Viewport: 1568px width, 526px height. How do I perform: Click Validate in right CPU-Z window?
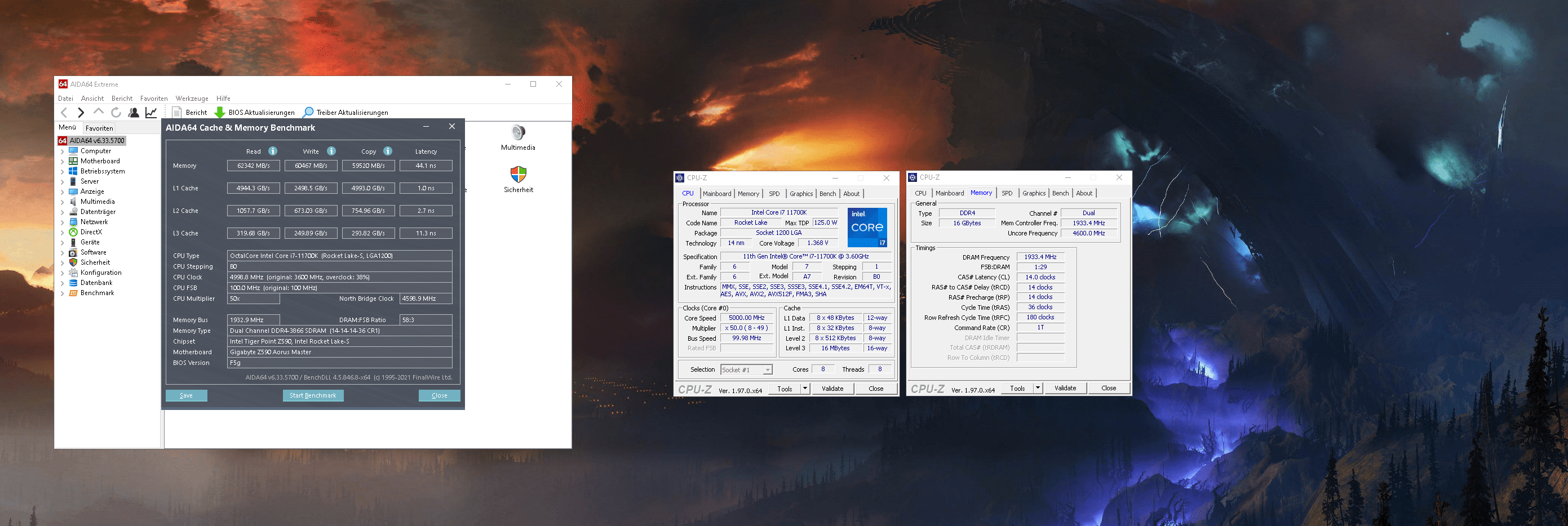coord(1065,388)
